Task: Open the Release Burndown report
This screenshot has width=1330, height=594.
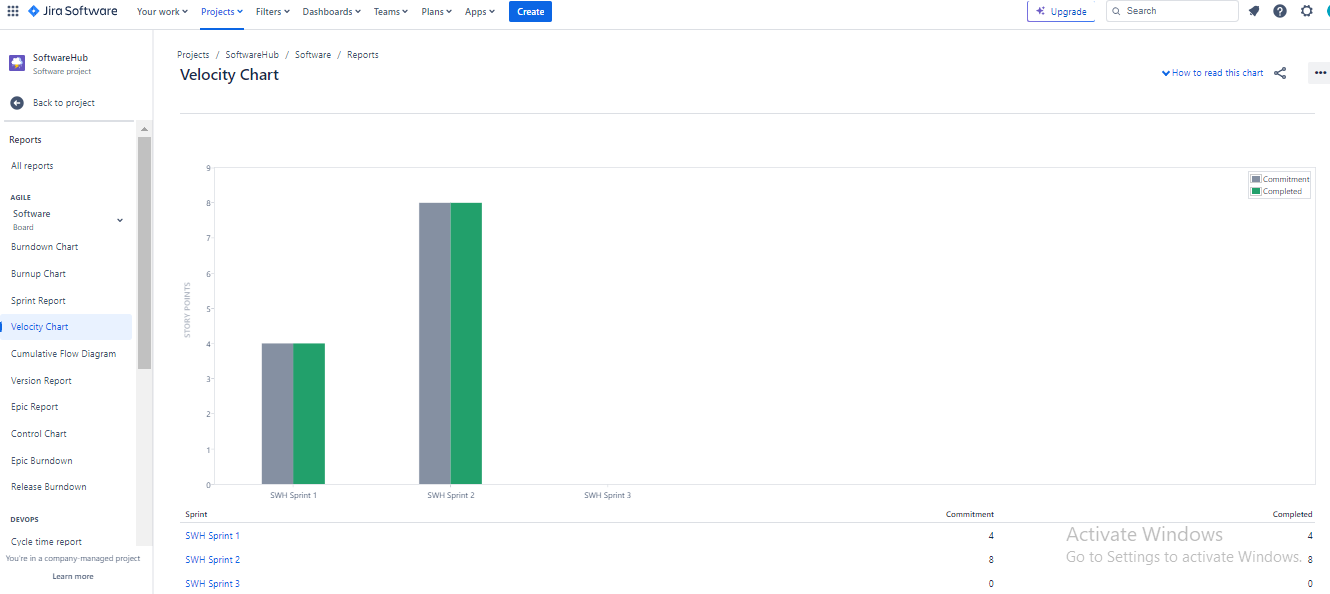Action: coord(48,487)
